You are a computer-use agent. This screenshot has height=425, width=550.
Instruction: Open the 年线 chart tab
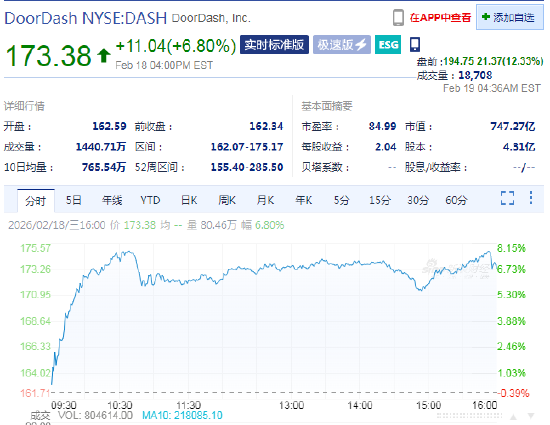[112, 200]
